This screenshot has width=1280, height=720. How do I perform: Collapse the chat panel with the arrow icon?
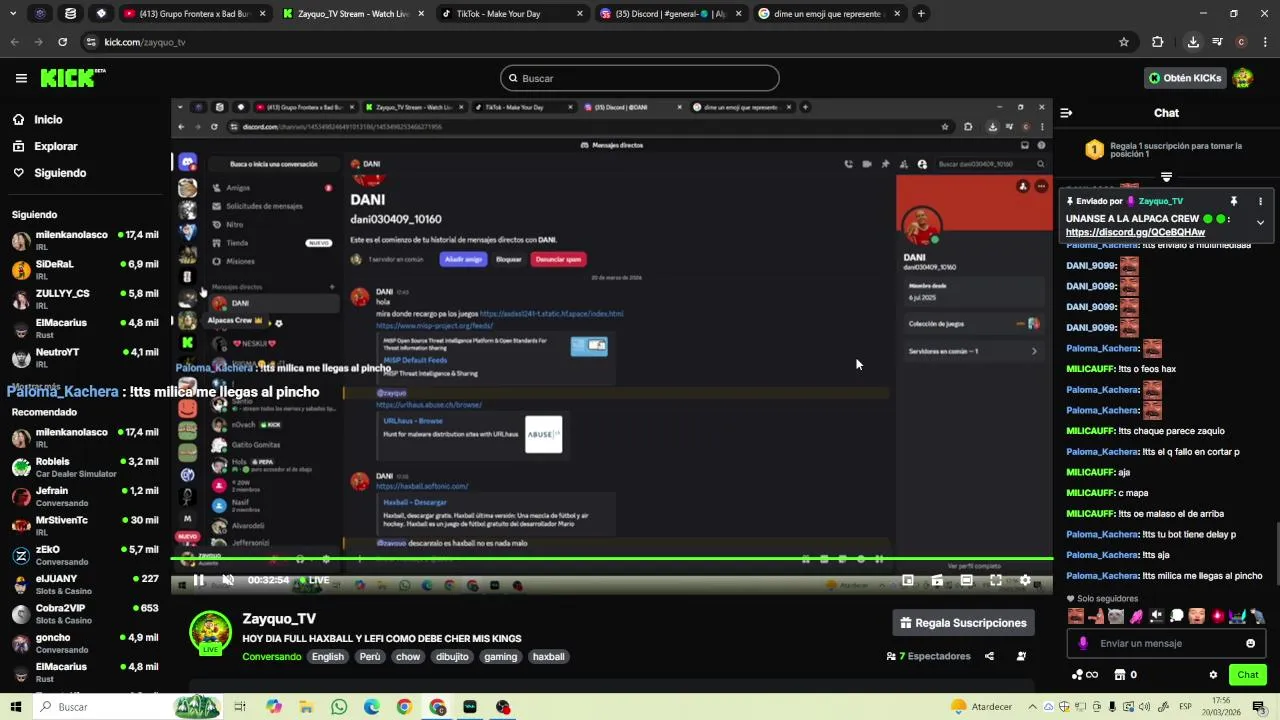click(x=1066, y=113)
